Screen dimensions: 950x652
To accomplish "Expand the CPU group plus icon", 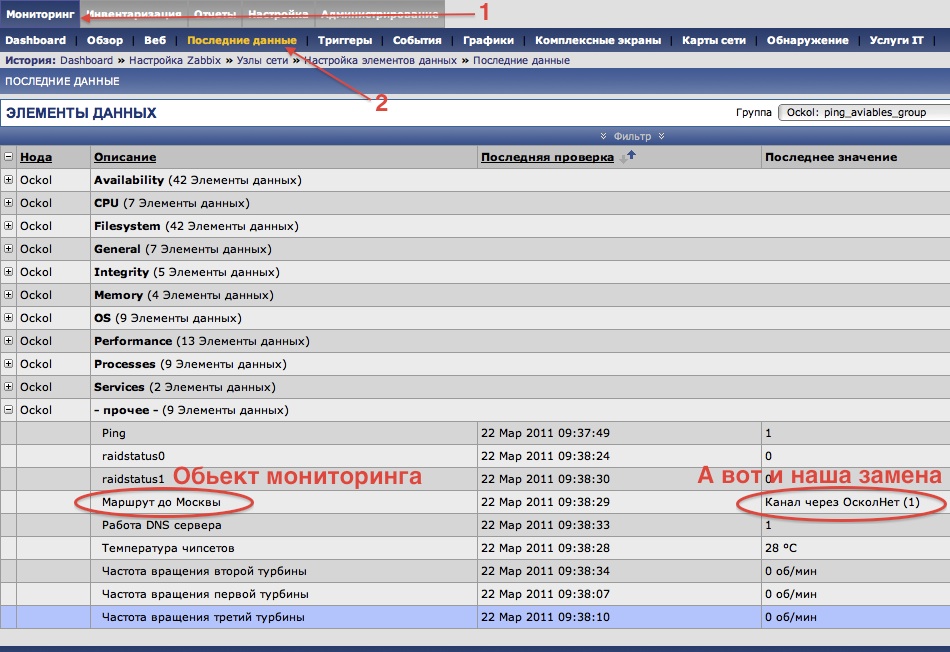I will tap(9, 203).
